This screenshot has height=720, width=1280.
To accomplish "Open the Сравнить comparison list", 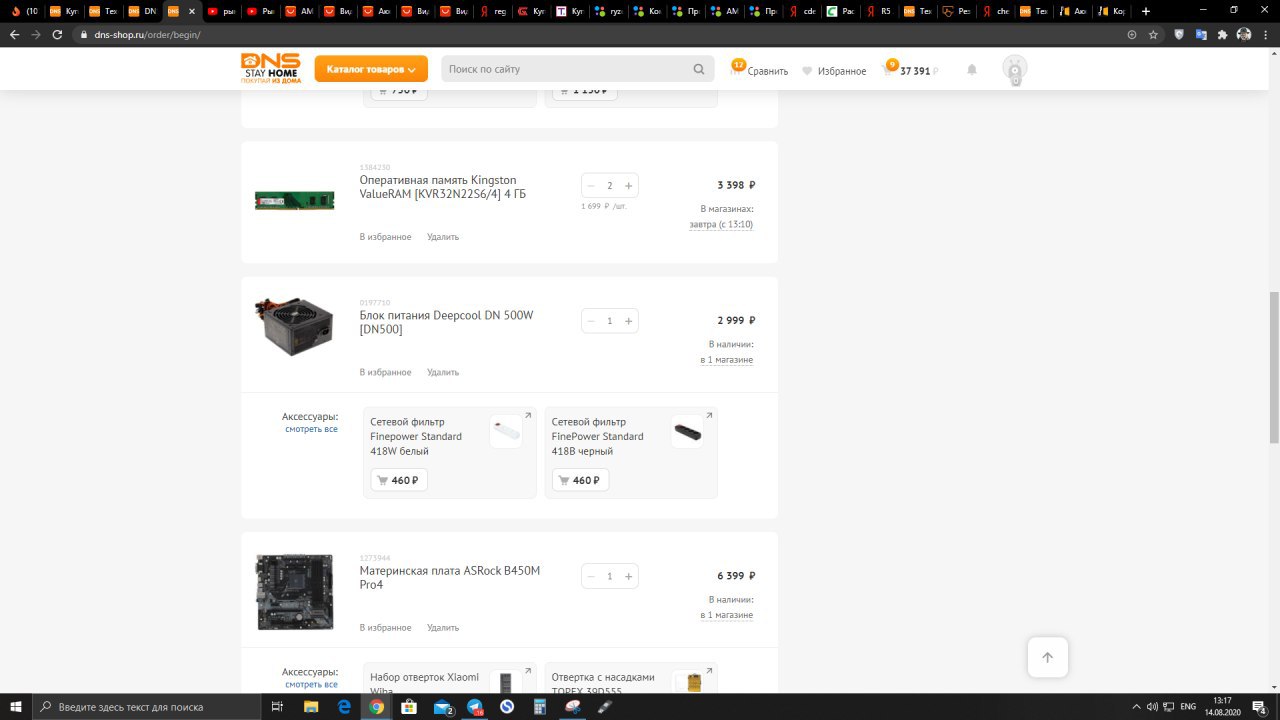I will [x=760, y=71].
